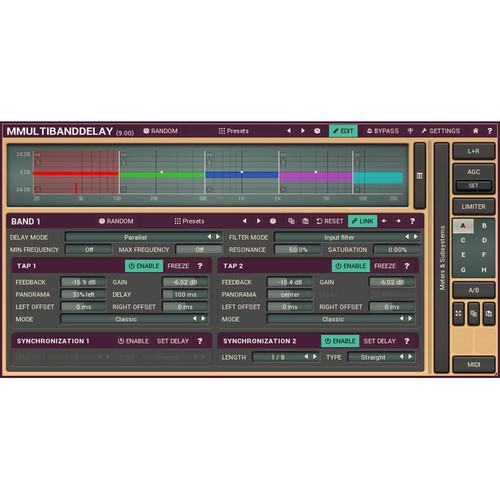Disable Tap 1 with its ENABLE button
Screen dimensions: 500x500
[144, 266]
